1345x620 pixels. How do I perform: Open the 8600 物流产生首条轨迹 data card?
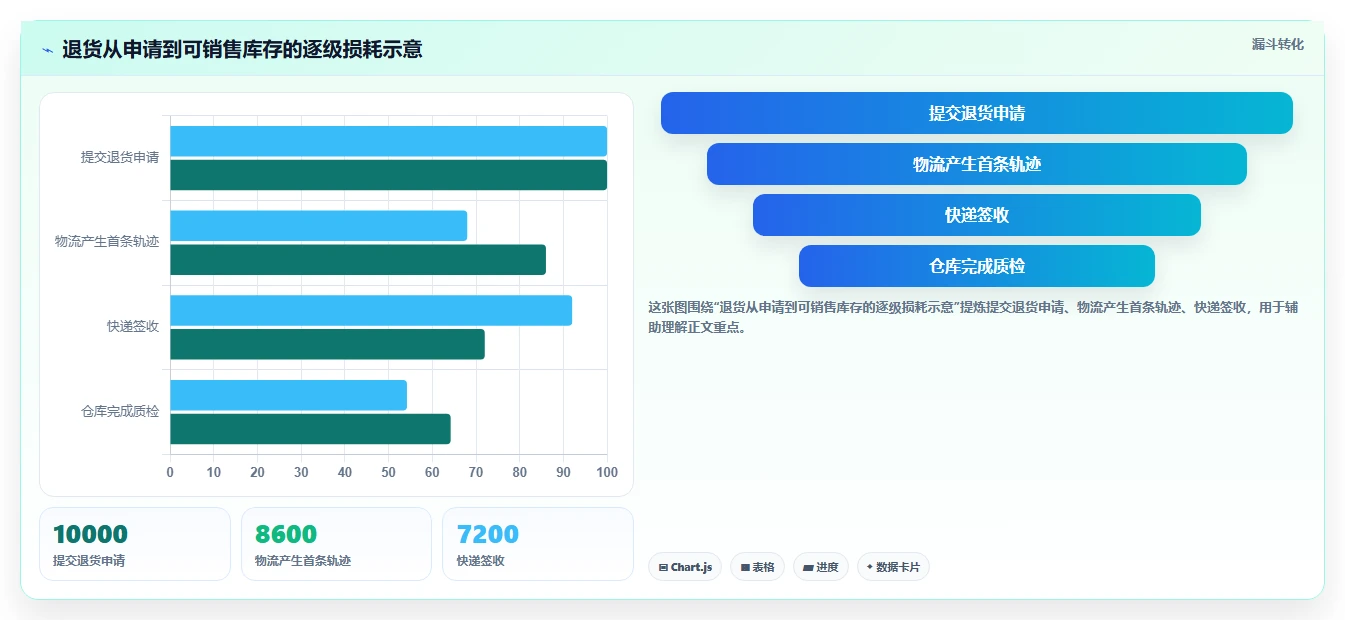tap(336, 544)
